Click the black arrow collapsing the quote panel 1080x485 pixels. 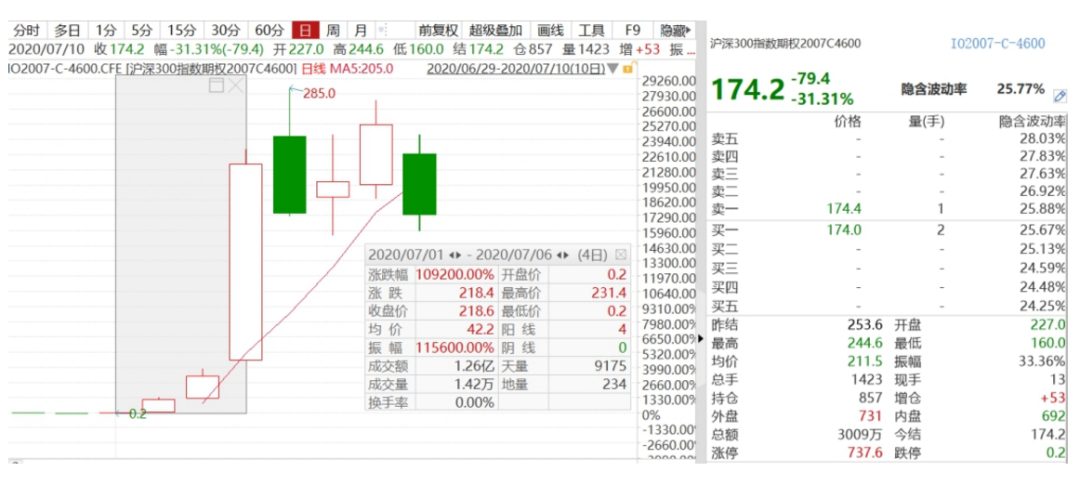(702, 338)
